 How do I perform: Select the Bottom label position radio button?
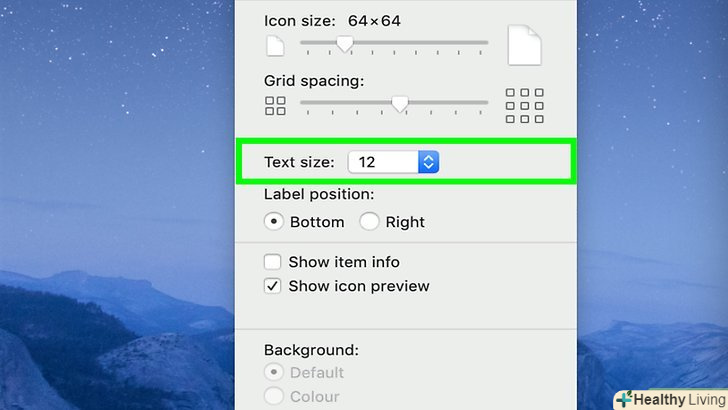click(x=273, y=222)
